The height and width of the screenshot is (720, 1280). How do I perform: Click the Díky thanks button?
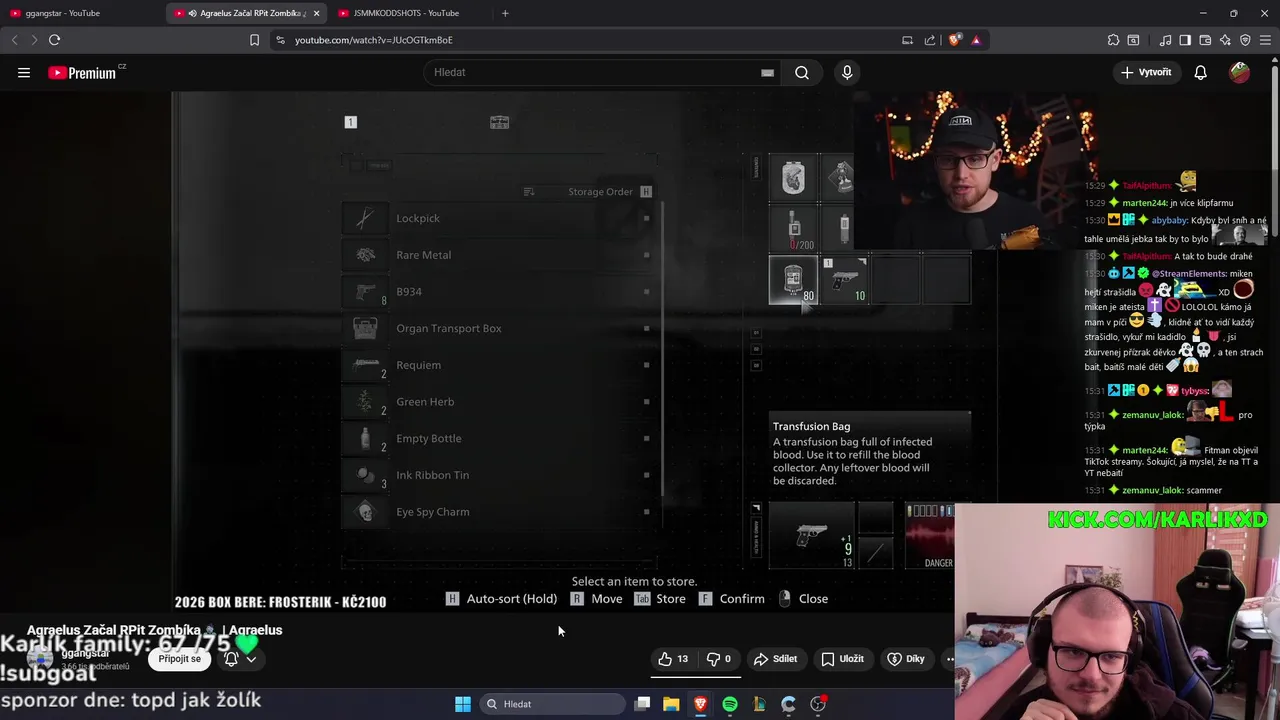tap(906, 659)
